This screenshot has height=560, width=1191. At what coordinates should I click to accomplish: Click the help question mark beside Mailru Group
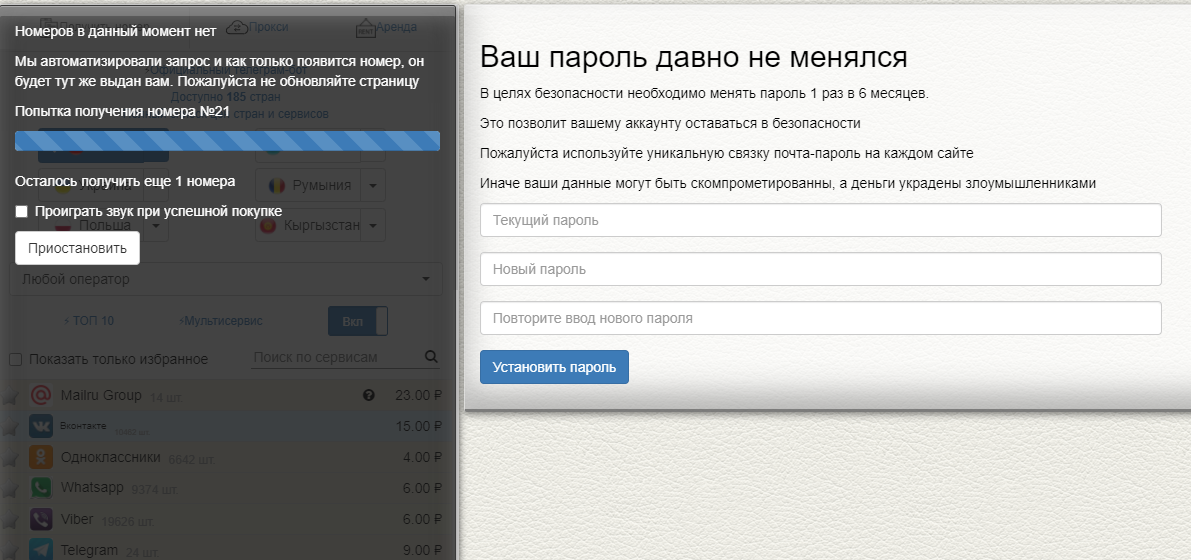click(368, 396)
